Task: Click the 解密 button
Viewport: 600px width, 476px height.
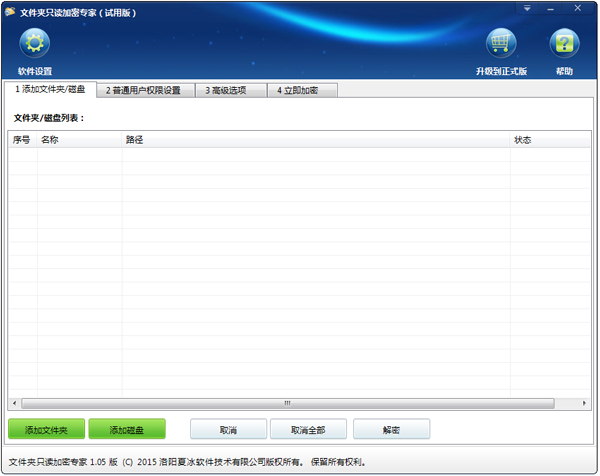Action: (x=391, y=429)
